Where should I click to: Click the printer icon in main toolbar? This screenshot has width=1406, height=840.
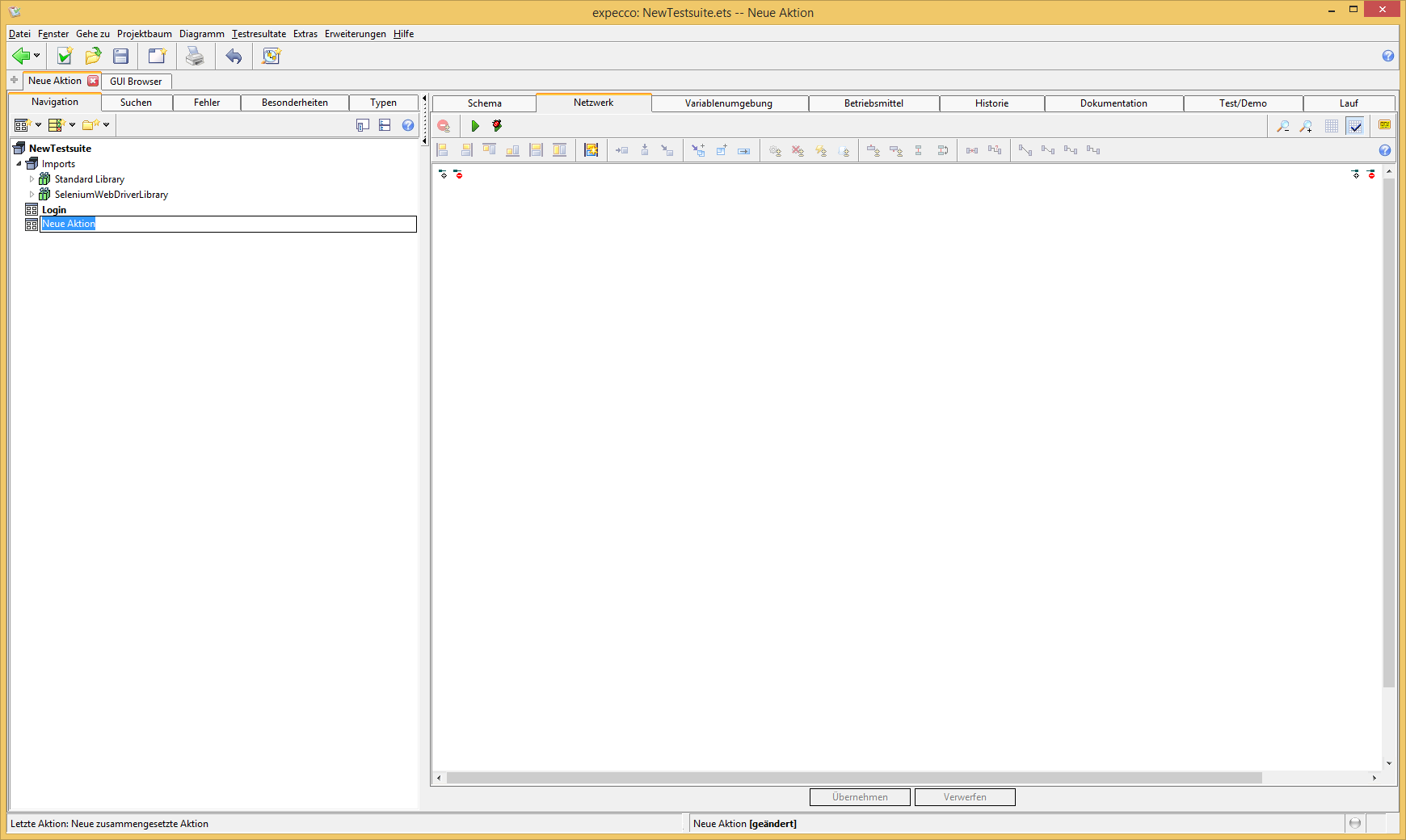click(195, 56)
